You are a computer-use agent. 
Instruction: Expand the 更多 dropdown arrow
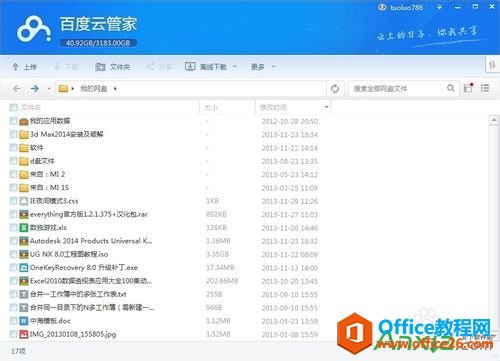[x=274, y=67]
